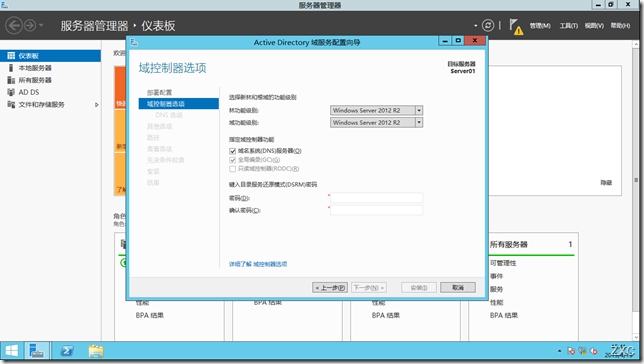
Task: Open the dropdown arrow beside refresh icon
Action: (x=476, y=25)
